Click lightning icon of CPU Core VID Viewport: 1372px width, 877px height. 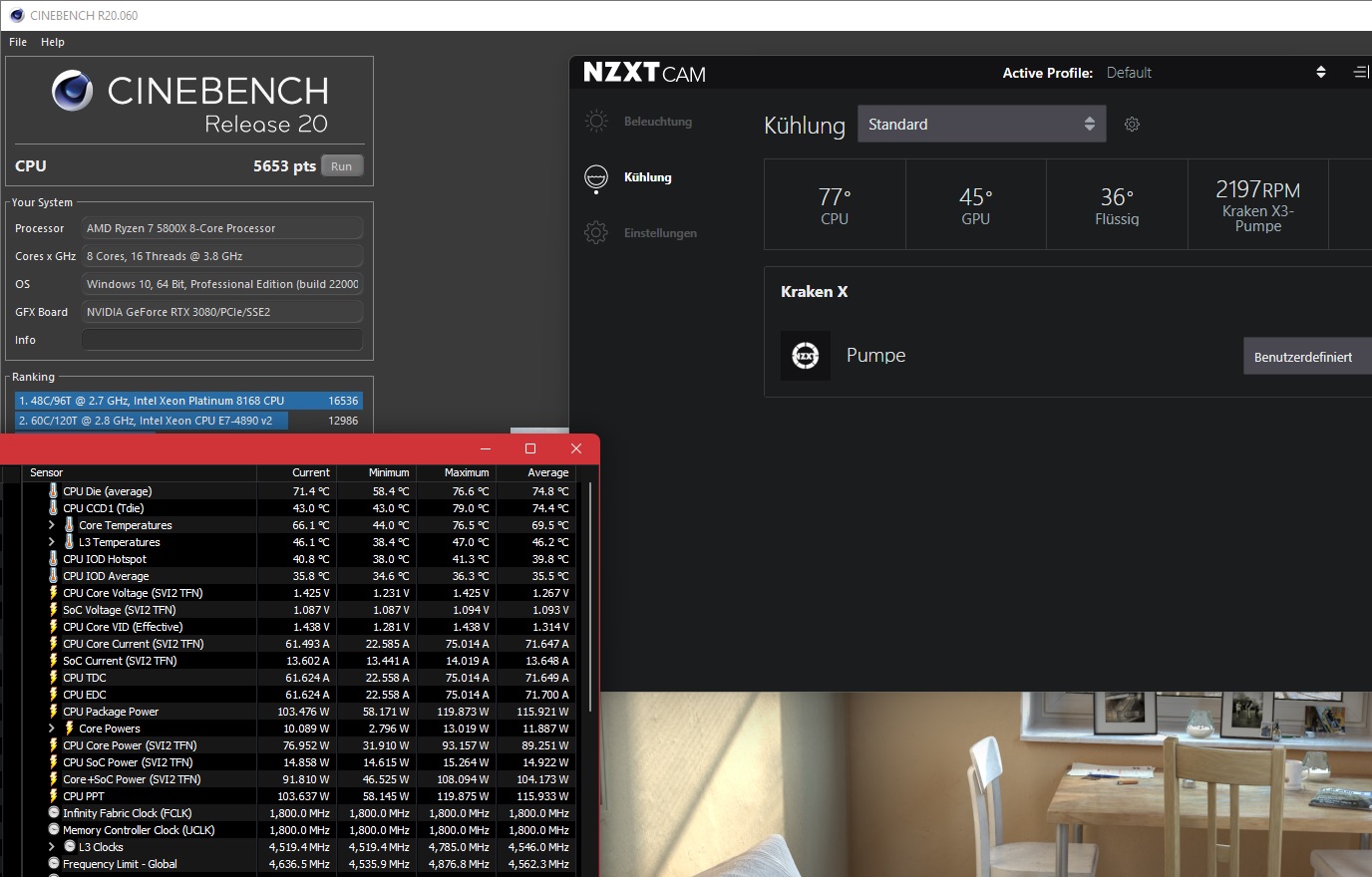point(54,627)
